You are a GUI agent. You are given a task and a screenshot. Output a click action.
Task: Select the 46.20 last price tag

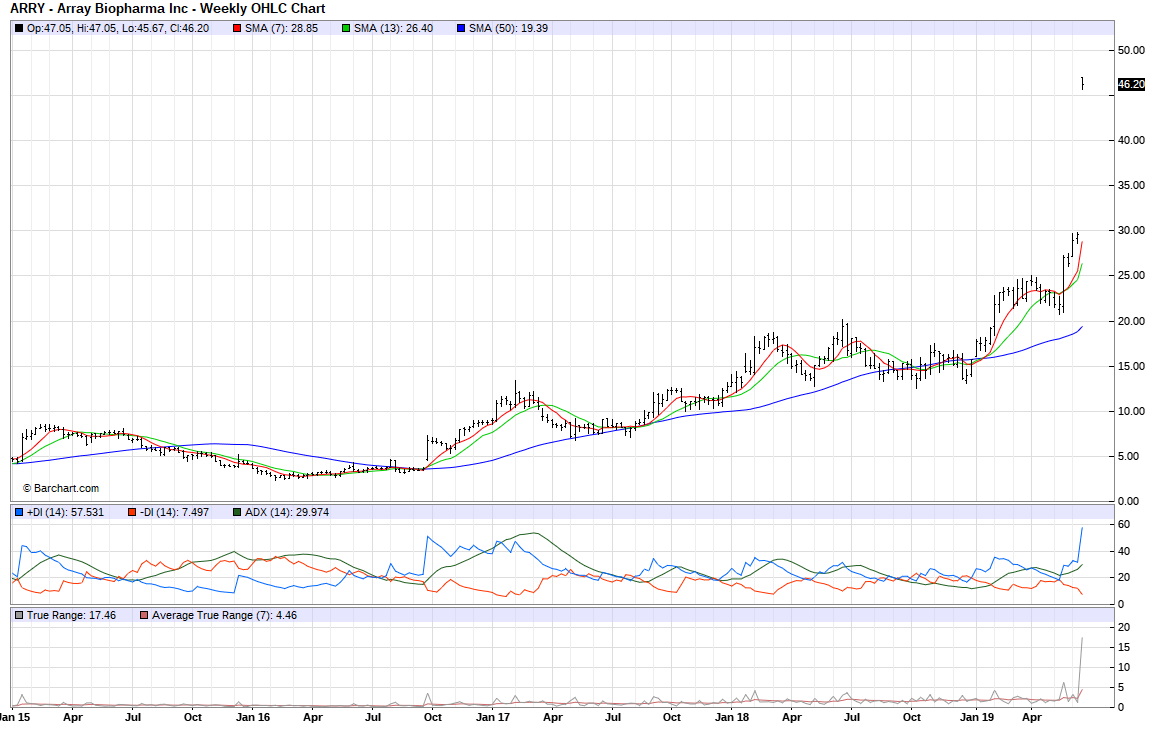pos(1130,85)
